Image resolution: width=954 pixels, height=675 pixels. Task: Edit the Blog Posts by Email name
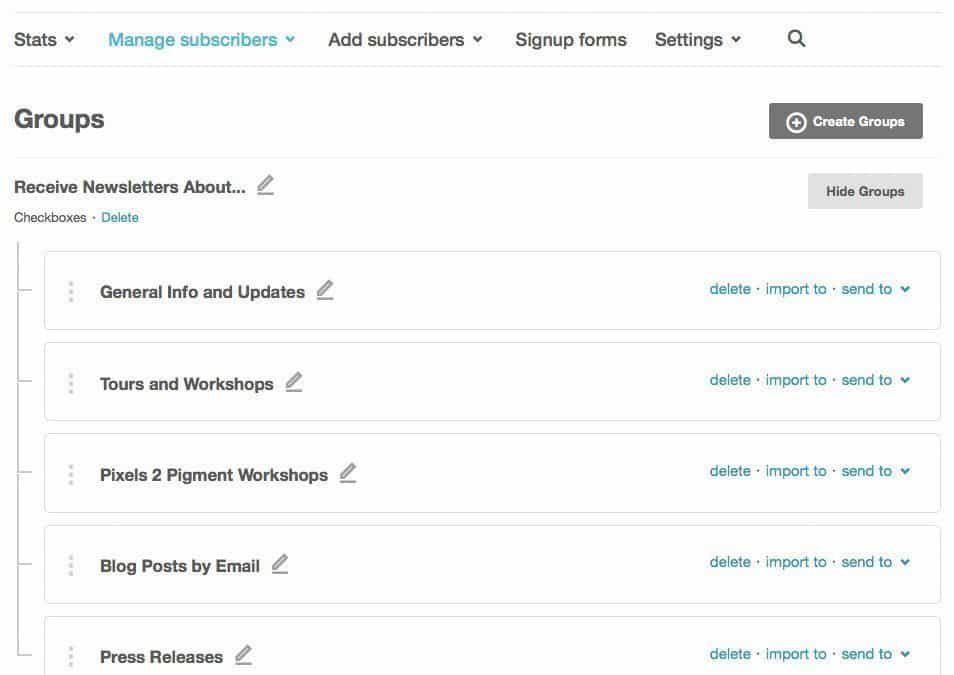click(280, 565)
